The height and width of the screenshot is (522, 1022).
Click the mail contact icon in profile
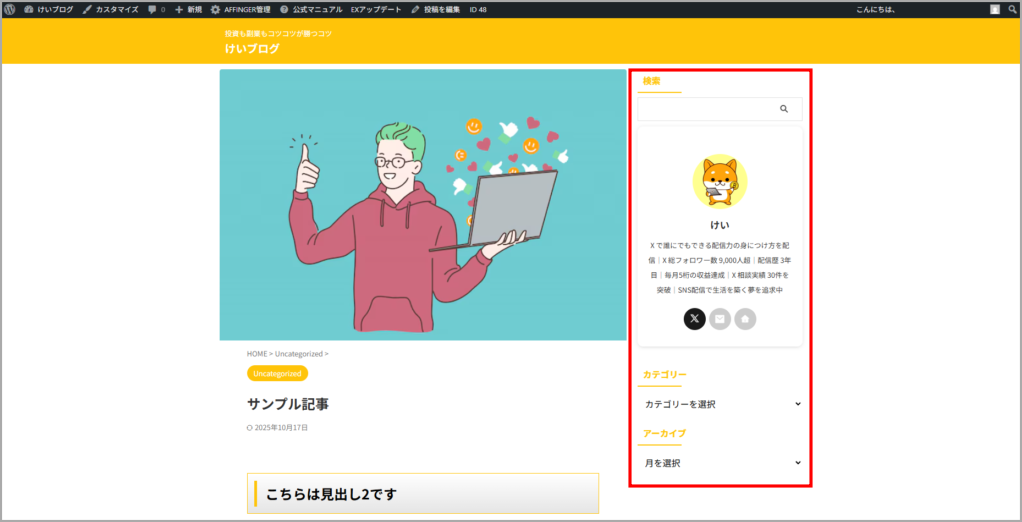click(720, 319)
